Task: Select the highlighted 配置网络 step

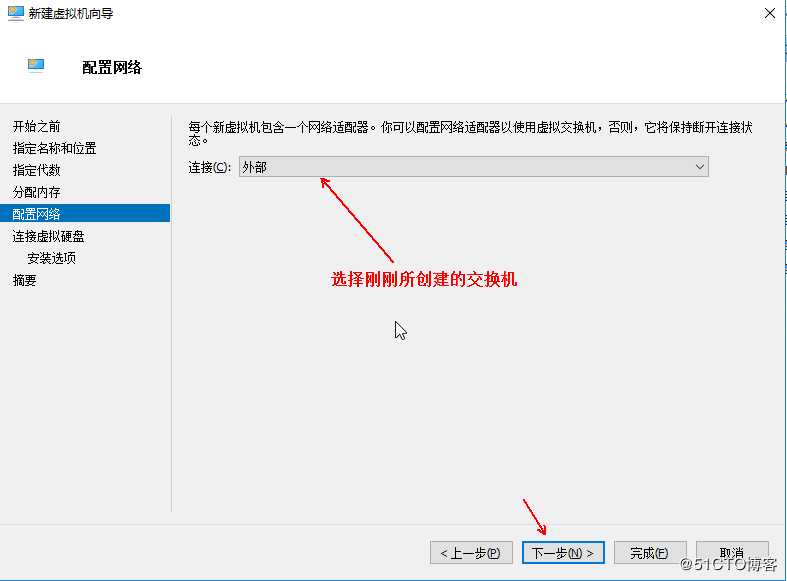Action: [x=85, y=213]
